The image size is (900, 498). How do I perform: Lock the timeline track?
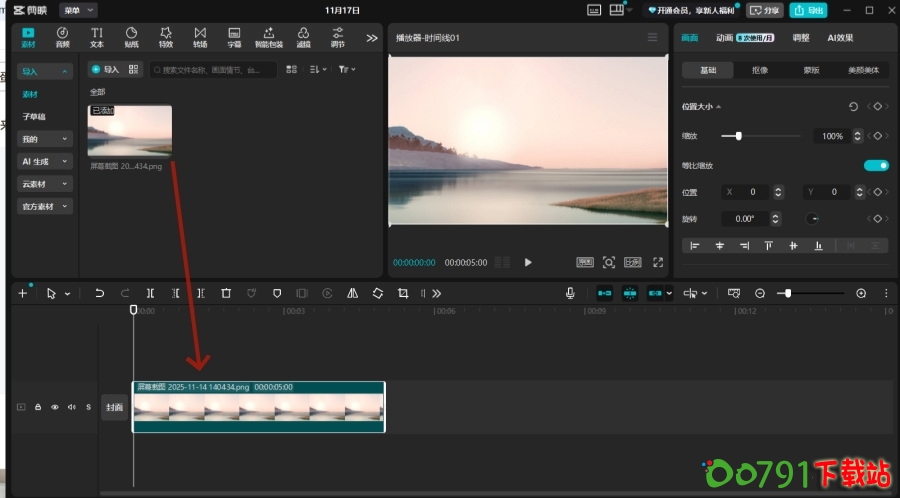[38, 407]
